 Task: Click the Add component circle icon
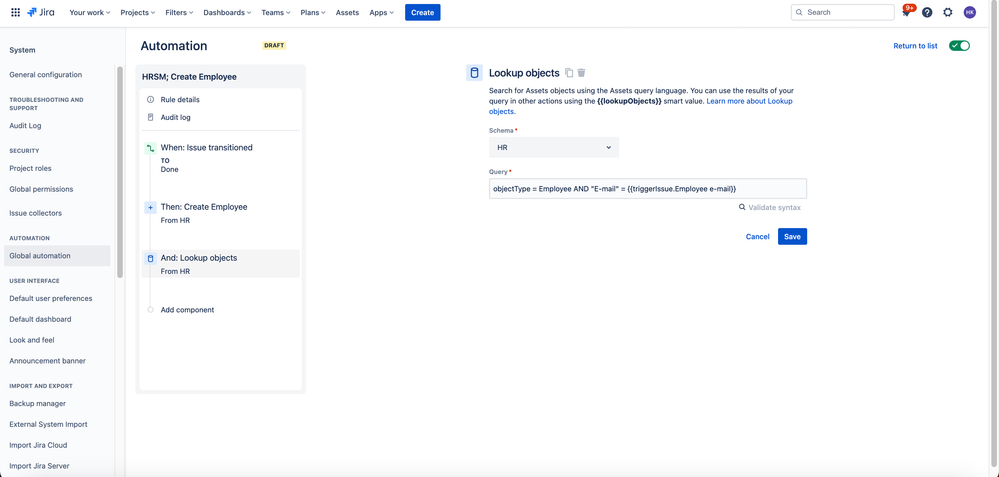click(x=150, y=310)
